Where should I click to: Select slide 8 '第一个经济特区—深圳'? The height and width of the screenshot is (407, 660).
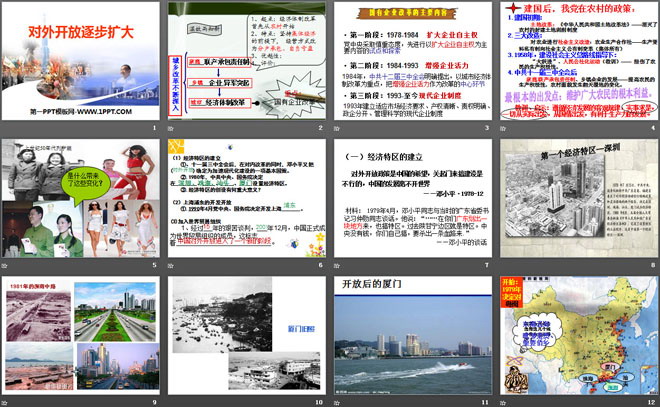click(x=575, y=197)
